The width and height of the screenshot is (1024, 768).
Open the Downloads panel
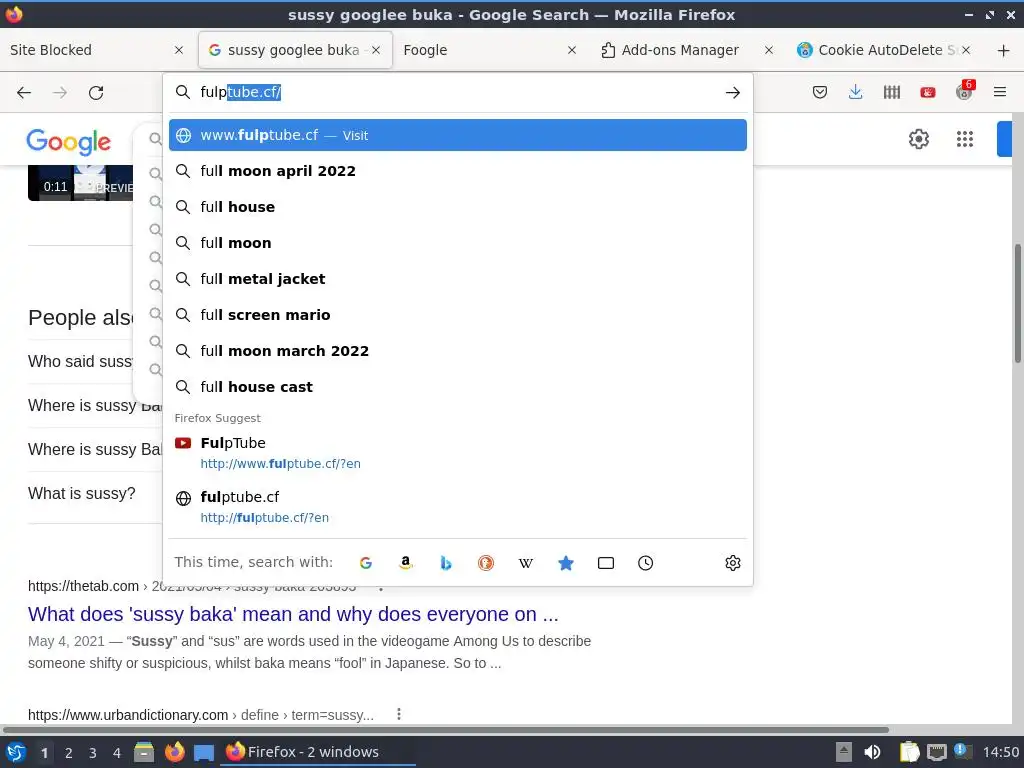tap(856, 93)
